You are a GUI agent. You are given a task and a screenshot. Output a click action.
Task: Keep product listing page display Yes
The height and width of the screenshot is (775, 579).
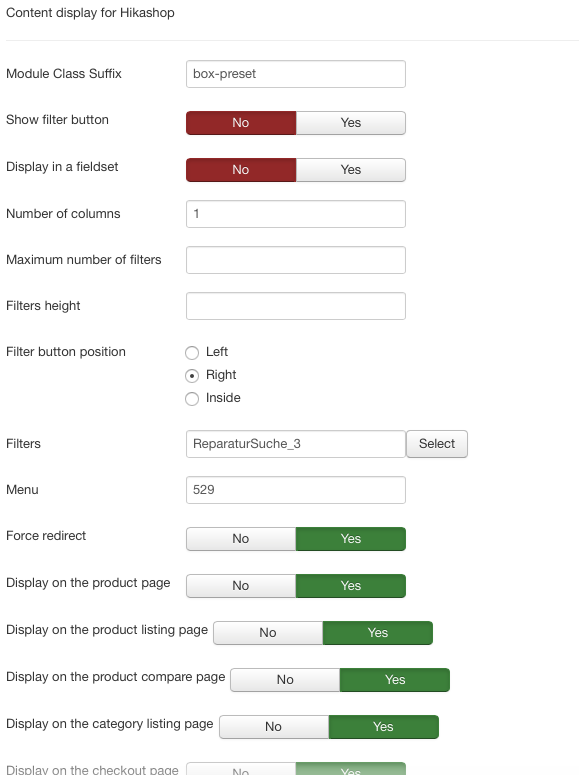click(378, 633)
